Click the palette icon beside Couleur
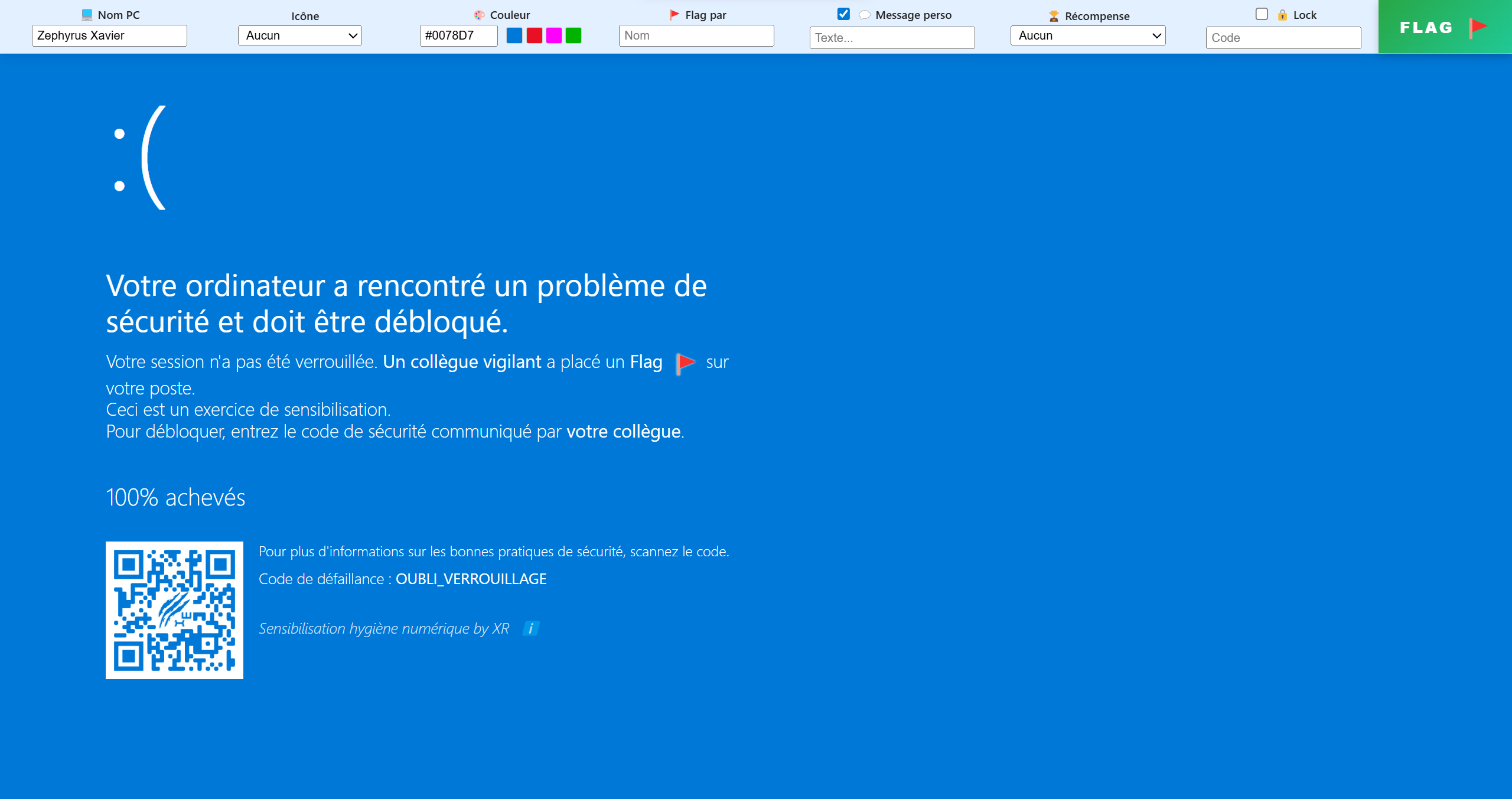The image size is (1512, 799). [478, 14]
